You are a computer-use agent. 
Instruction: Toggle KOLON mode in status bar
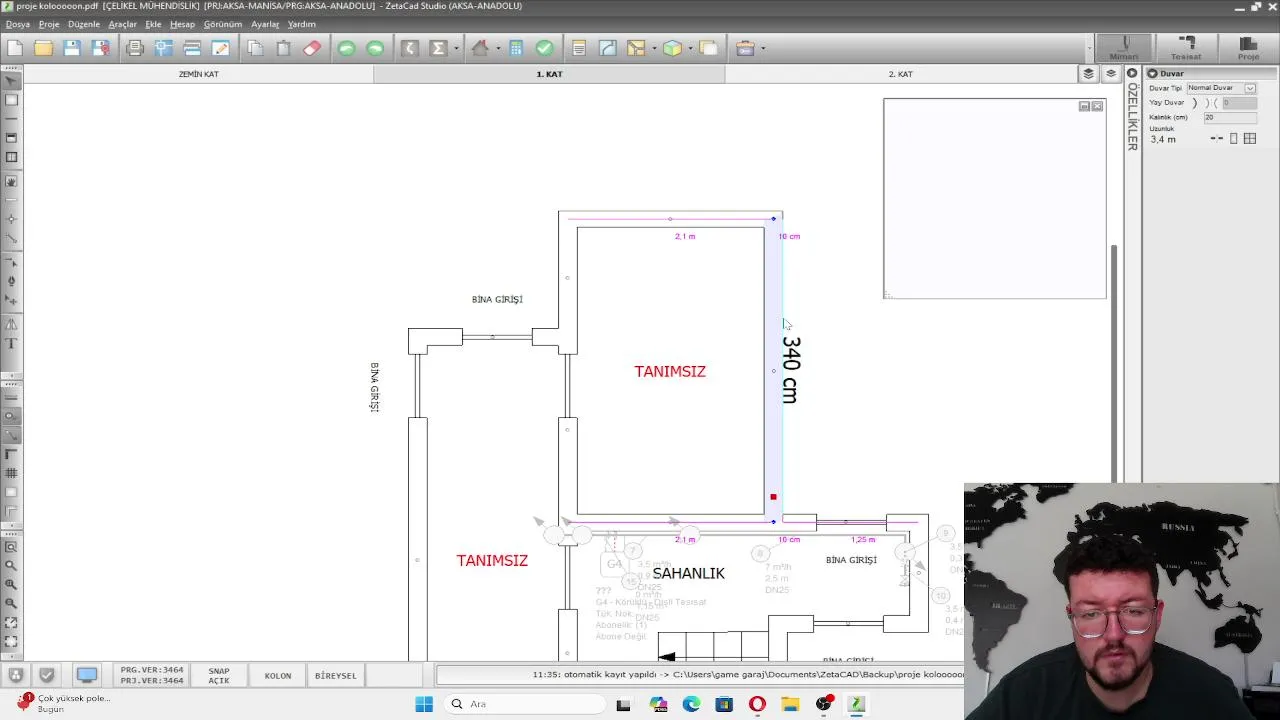tap(278, 676)
